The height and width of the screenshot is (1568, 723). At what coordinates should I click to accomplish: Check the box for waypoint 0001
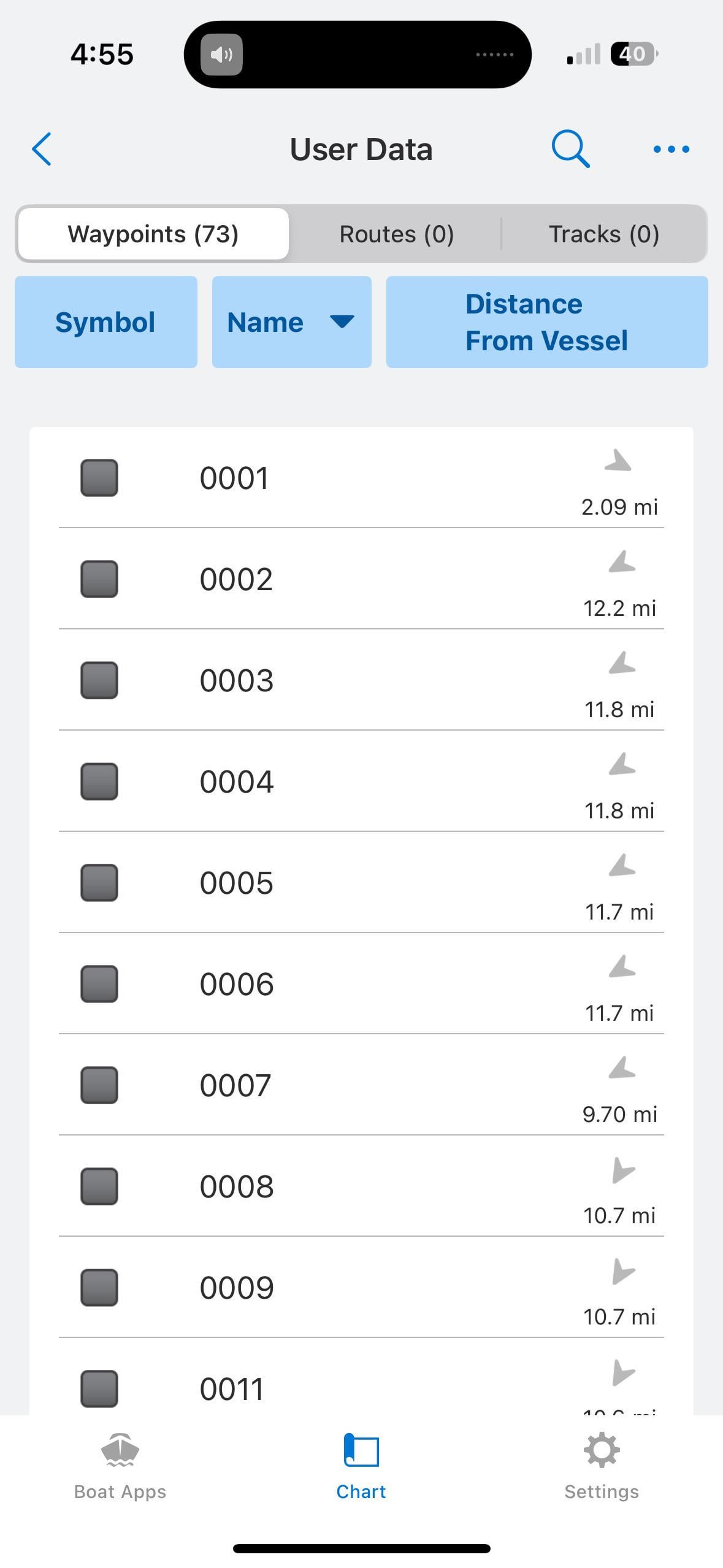(99, 478)
